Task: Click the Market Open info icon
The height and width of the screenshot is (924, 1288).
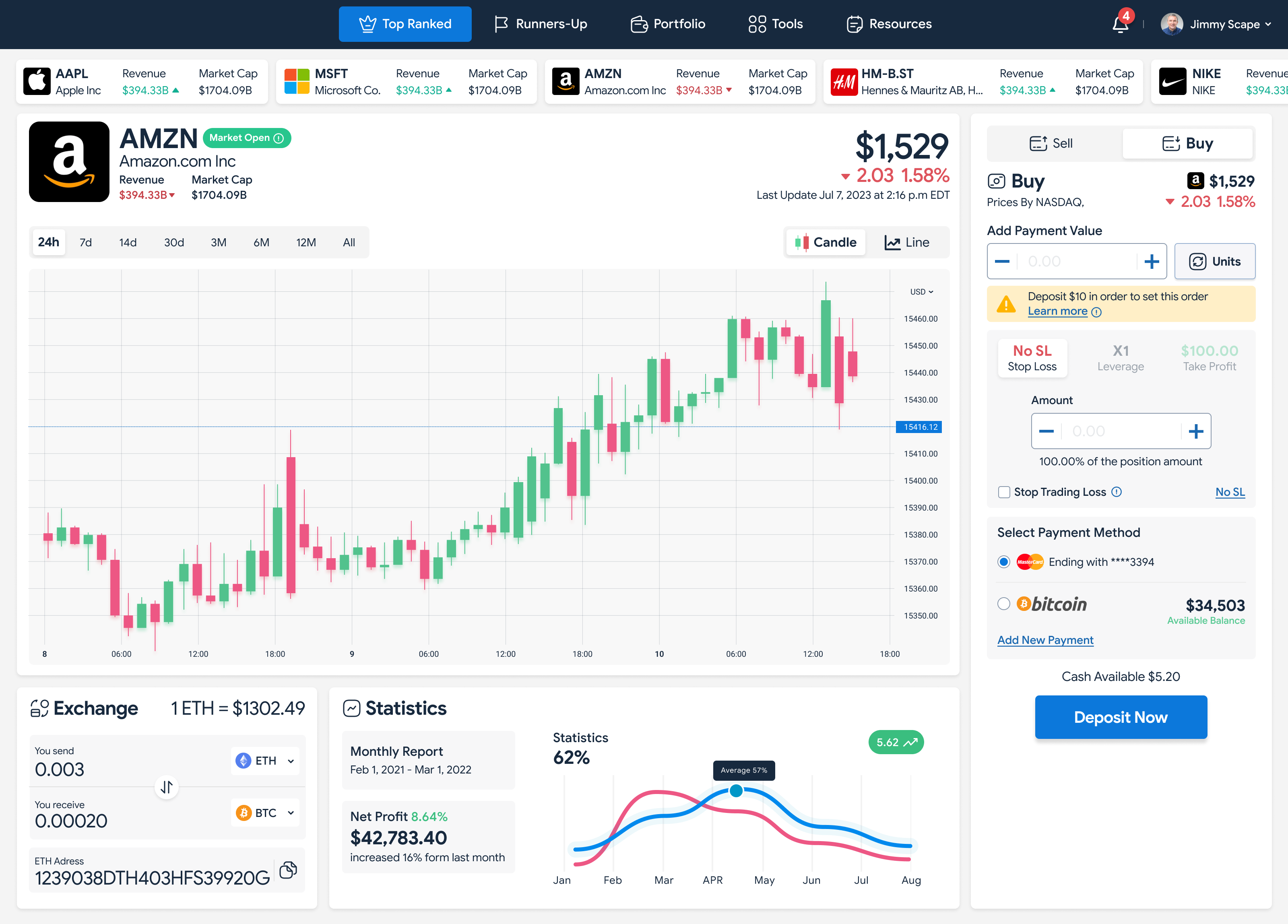Action: [279, 138]
